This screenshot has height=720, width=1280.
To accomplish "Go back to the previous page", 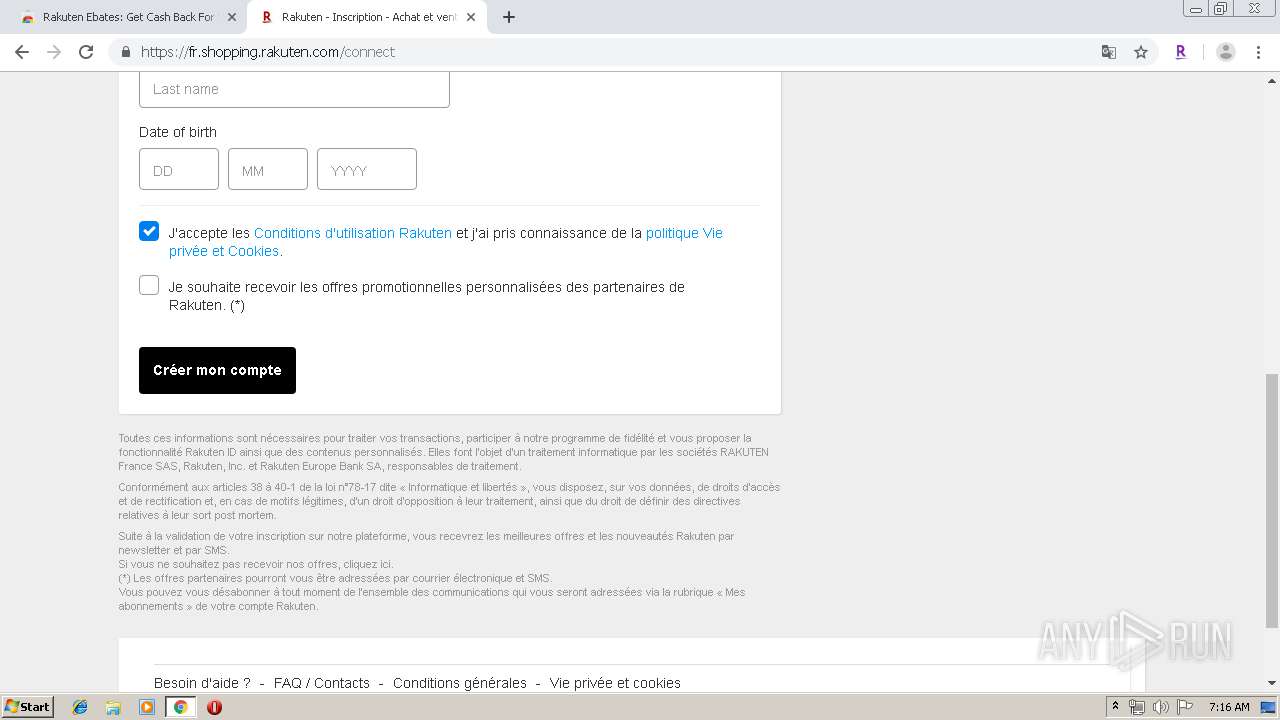I will [22, 52].
